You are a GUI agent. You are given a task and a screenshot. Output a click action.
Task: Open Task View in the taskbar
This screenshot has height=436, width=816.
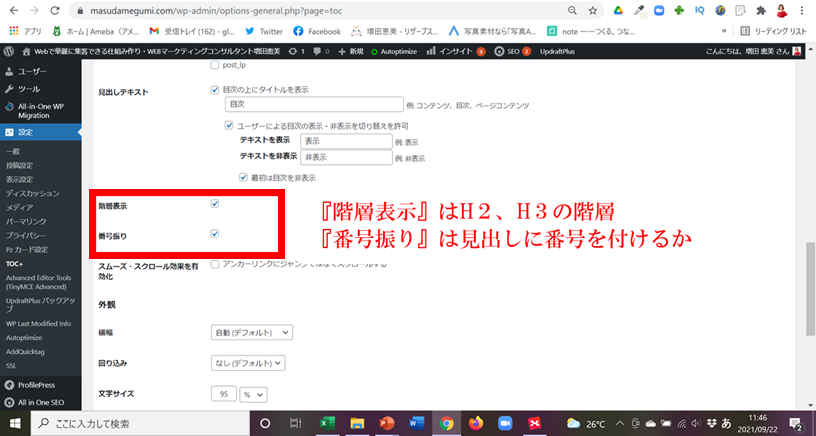click(x=295, y=424)
